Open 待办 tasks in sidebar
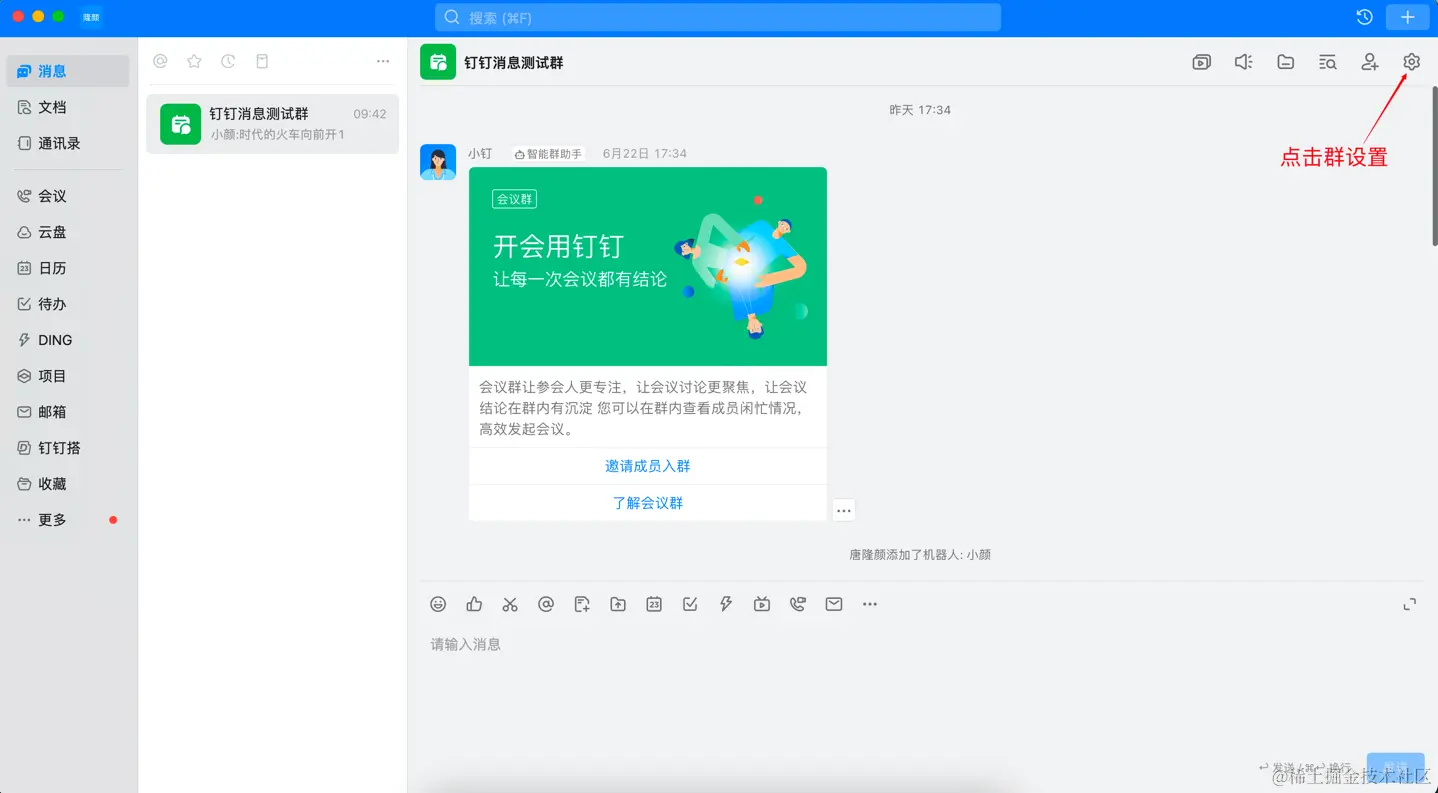This screenshot has height=793, width=1438. click(68, 304)
